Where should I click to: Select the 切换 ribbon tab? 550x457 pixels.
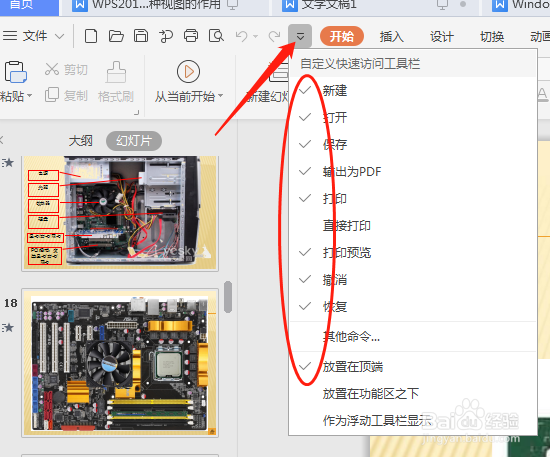coord(492,36)
